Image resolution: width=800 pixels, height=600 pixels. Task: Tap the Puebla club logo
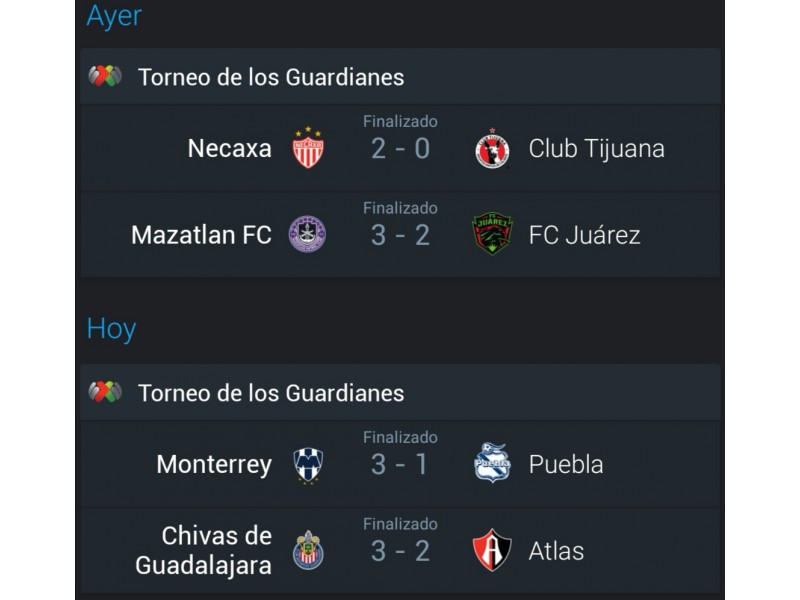(492, 463)
